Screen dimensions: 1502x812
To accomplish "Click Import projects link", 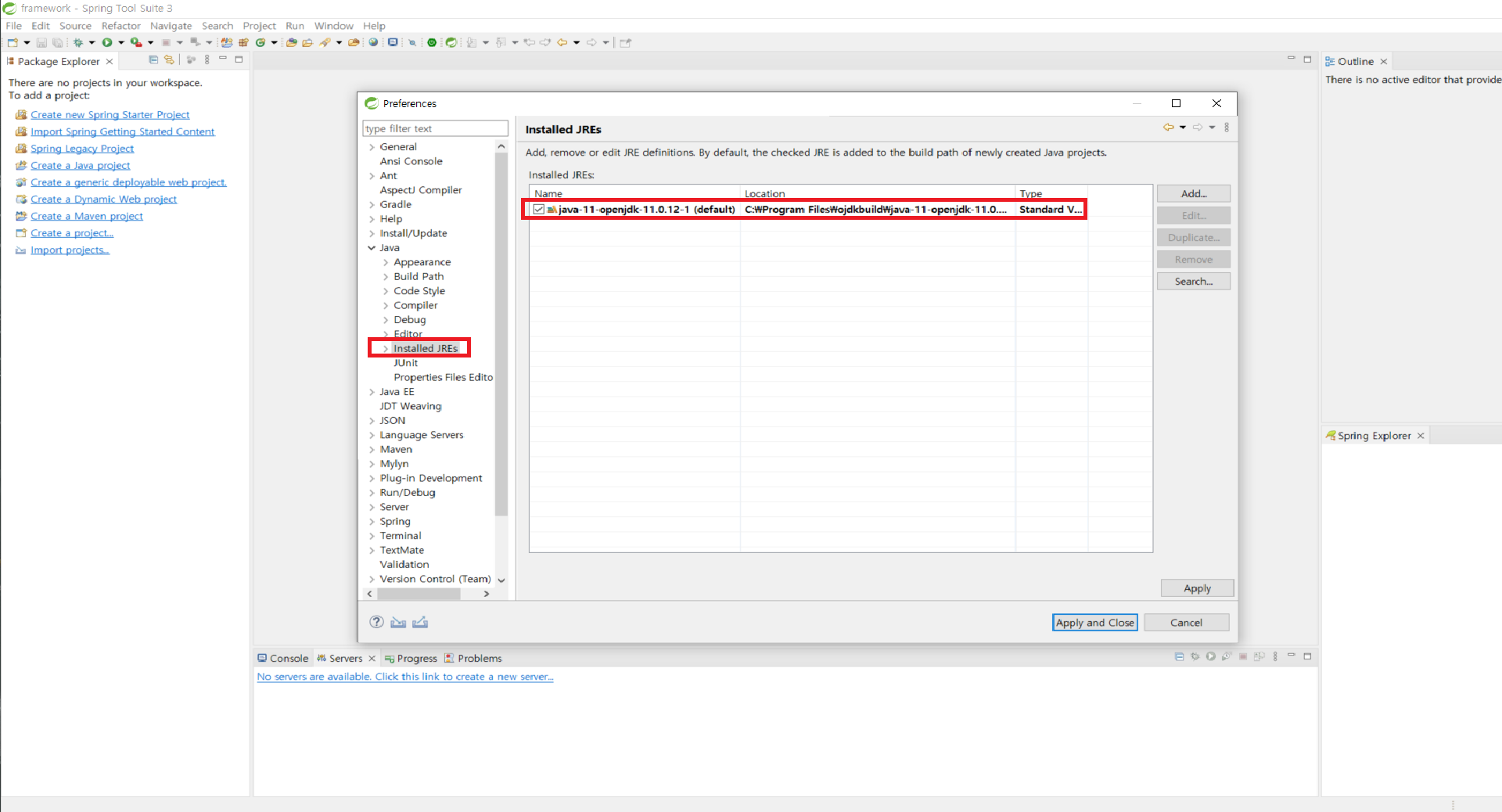I will (x=70, y=250).
